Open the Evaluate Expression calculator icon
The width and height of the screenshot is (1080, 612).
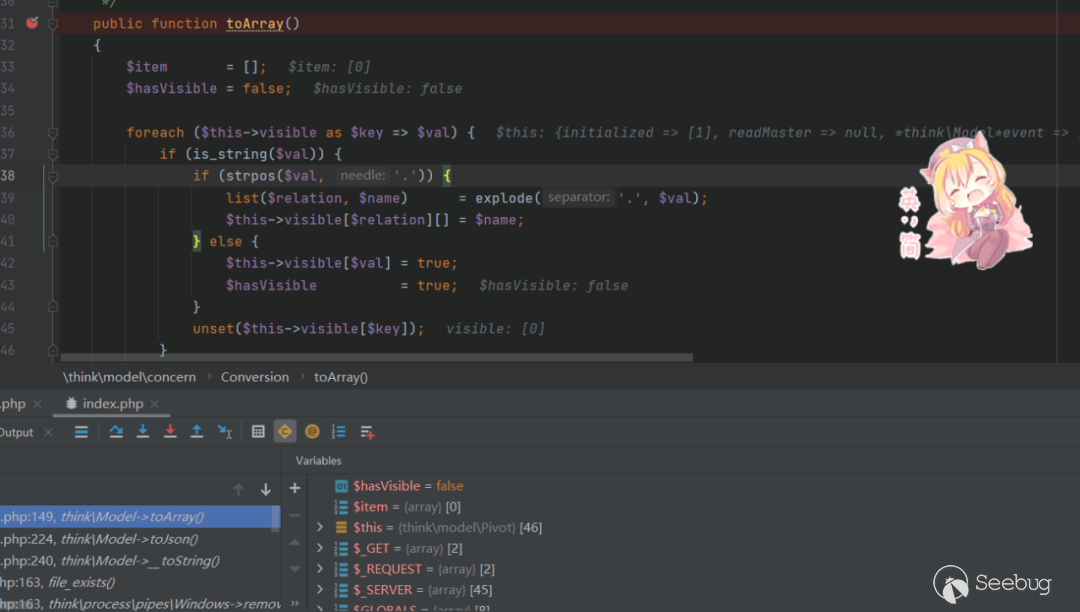coord(258,432)
